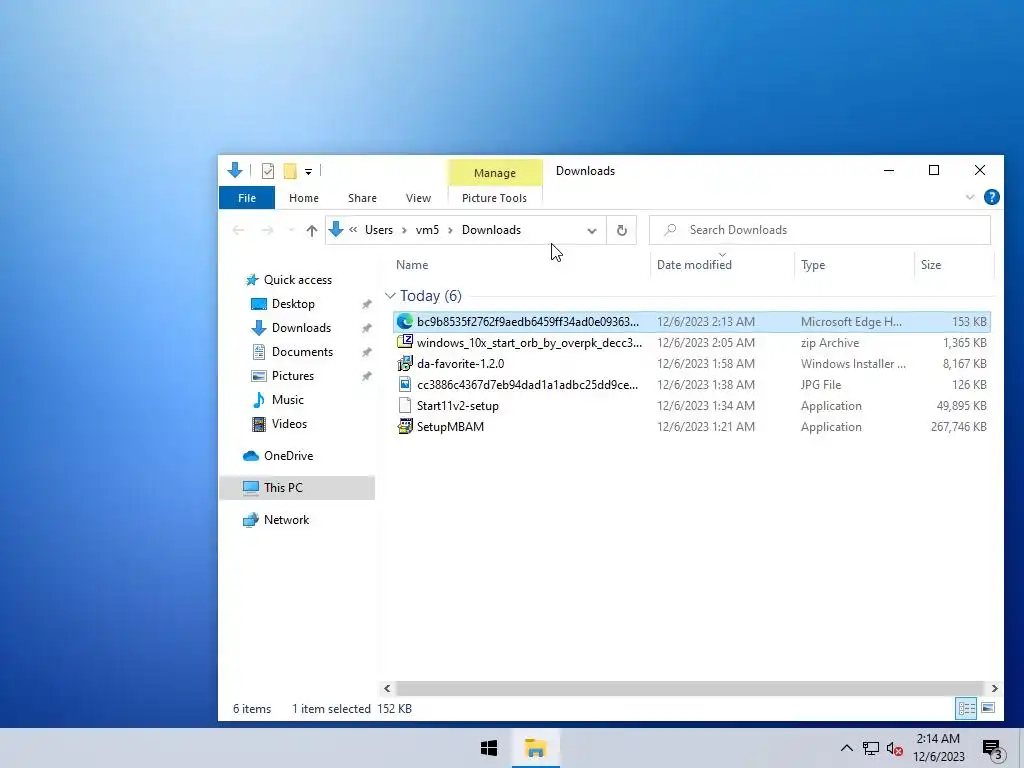Click the 267,746 KB size cell
The height and width of the screenshot is (768, 1024).
(958, 426)
